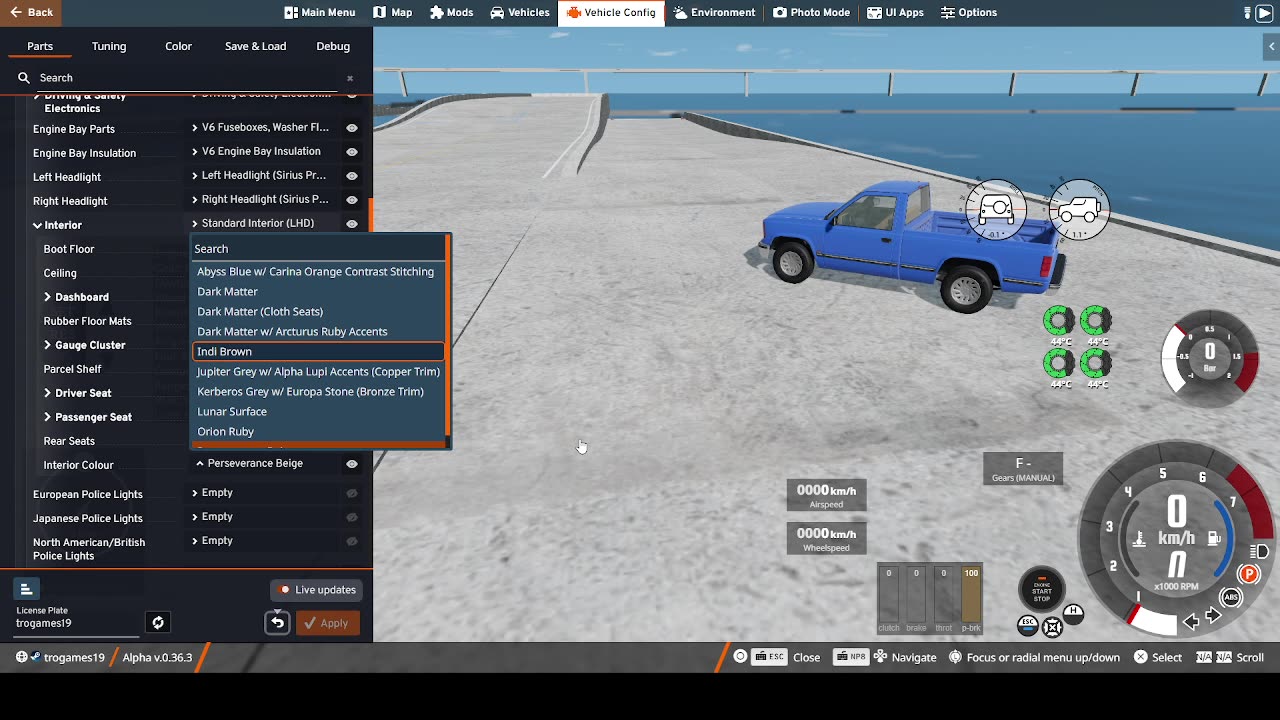1280x720 pixels.
Task: Open Photo Mode
Action: click(811, 12)
